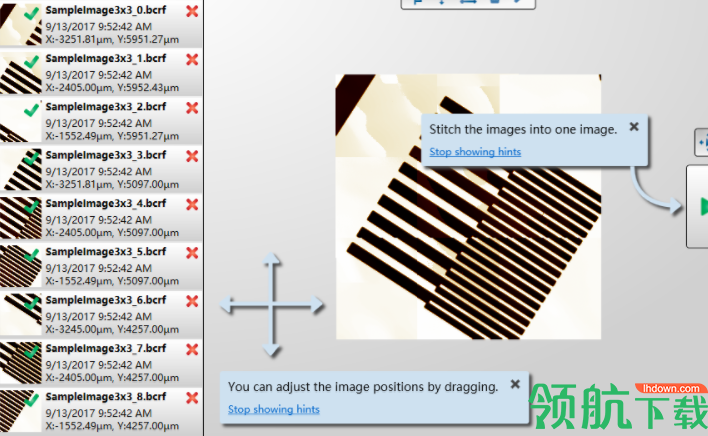This screenshot has width=708, height=436.
Task: Toggle the green checkmark on SampleImage3x3_0.bcrf
Action: point(31,13)
